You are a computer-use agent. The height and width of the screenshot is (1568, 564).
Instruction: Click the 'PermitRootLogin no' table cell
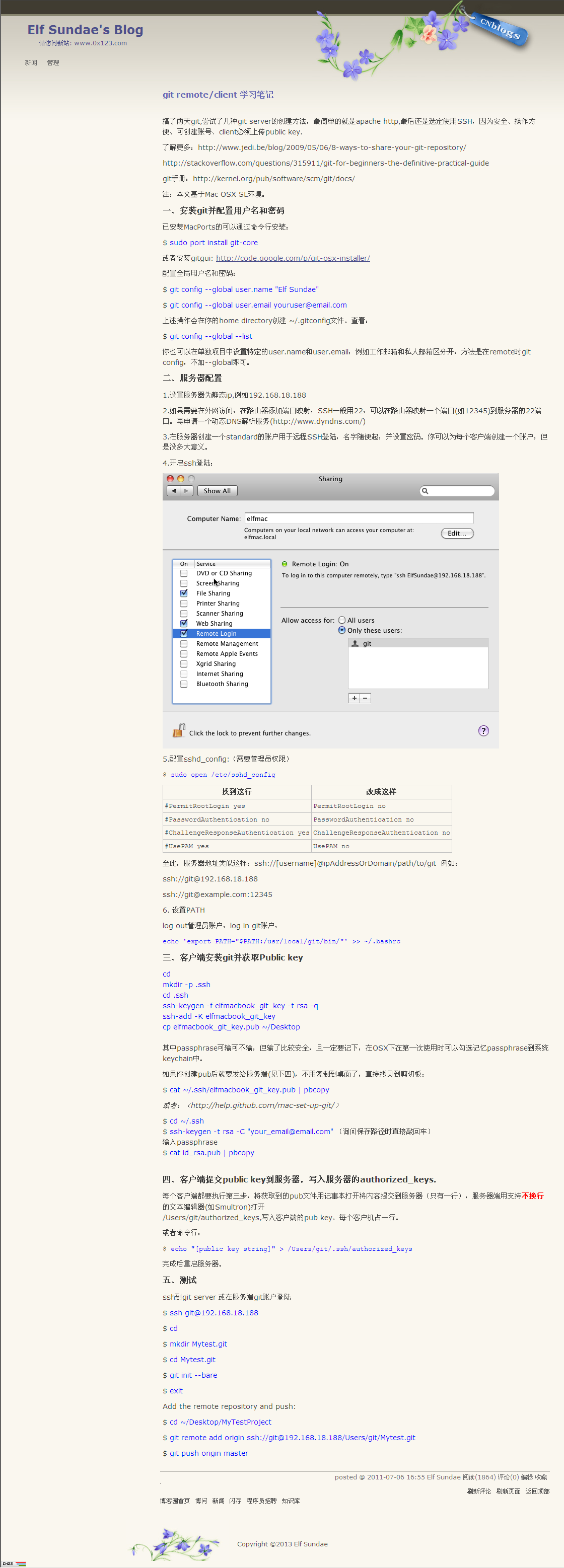point(381,806)
